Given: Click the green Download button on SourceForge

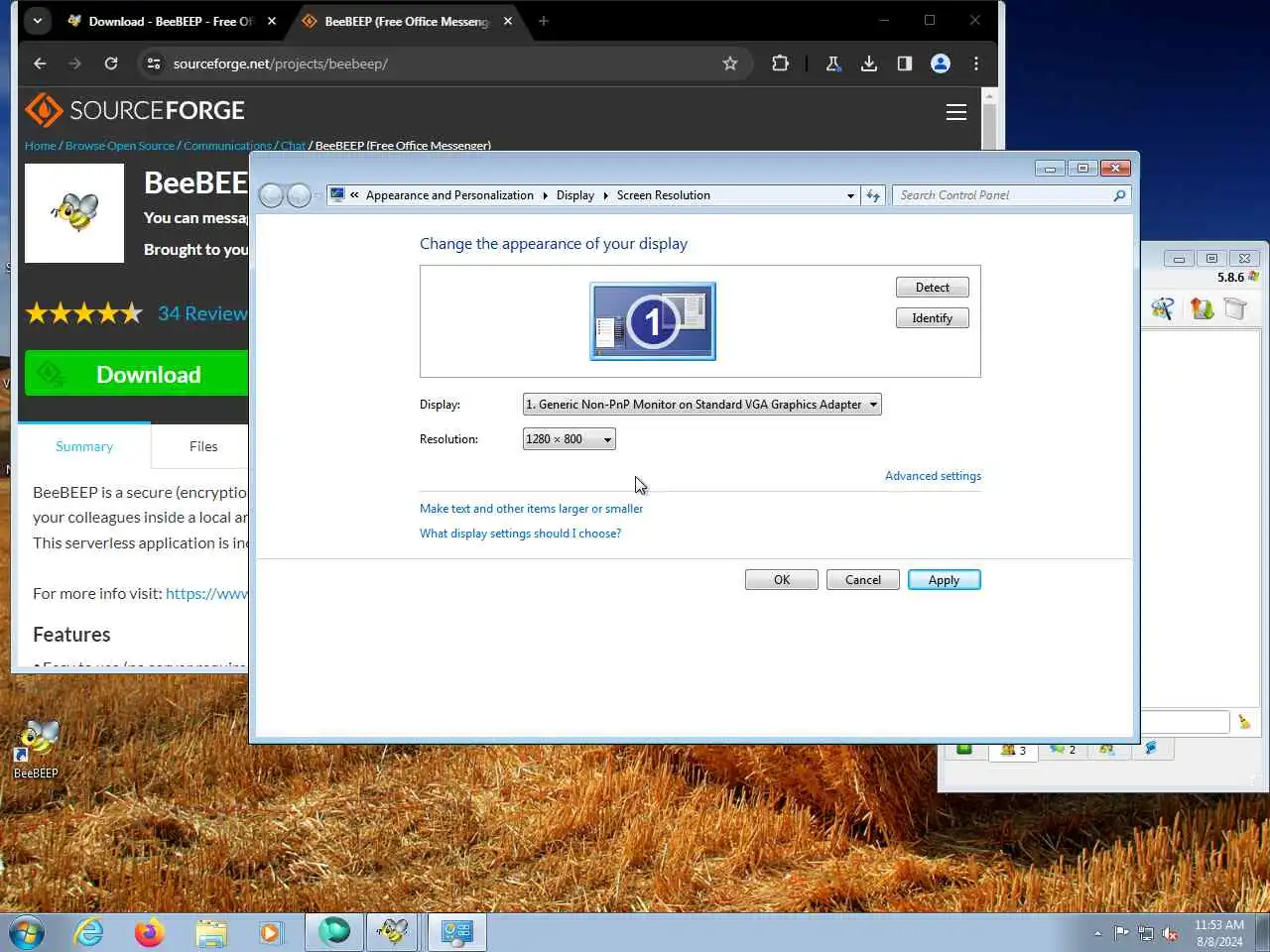Looking at the screenshot, I should tap(136, 374).
